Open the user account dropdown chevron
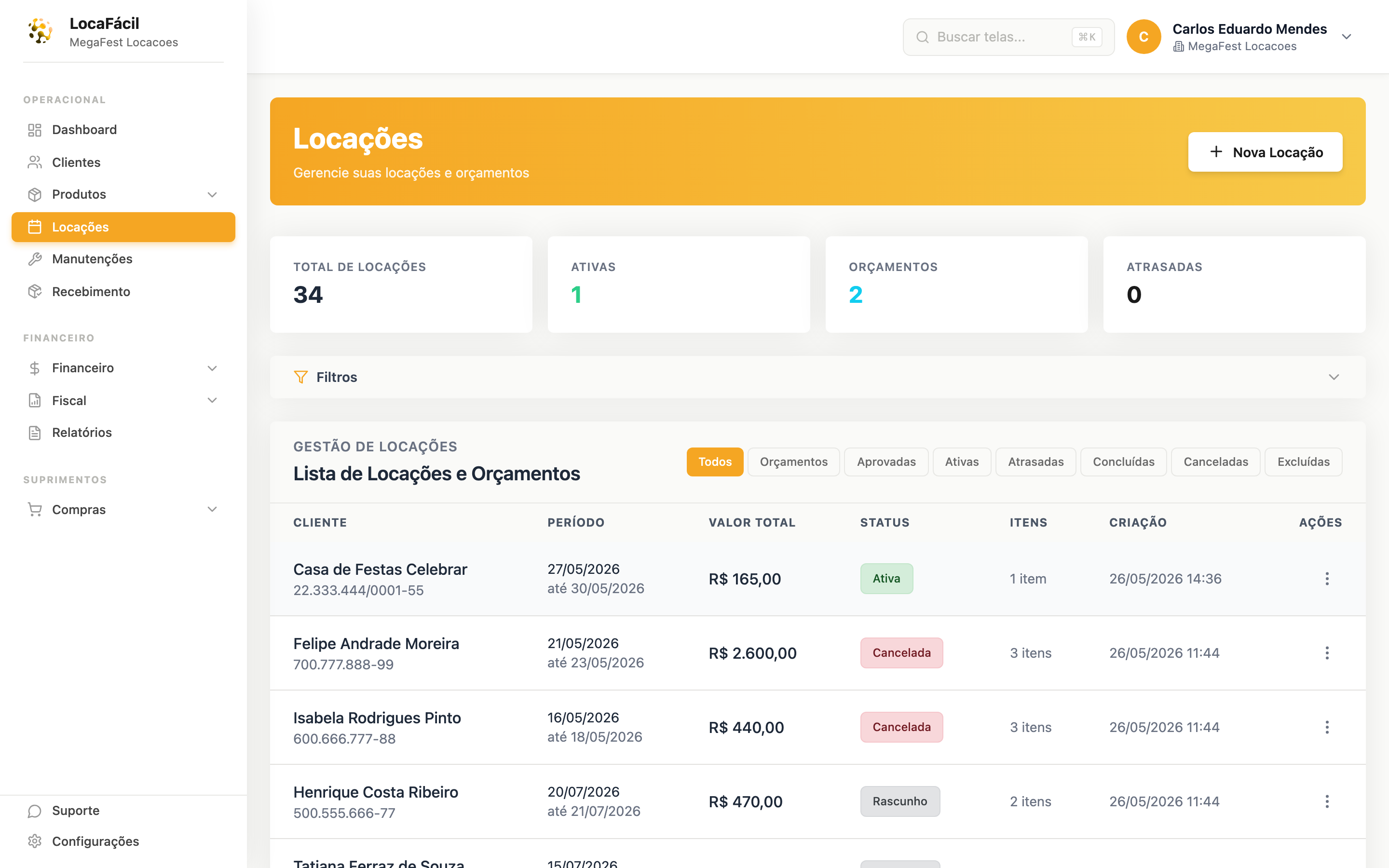This screenshot has height=868, width=1389. pos(1347,37)
